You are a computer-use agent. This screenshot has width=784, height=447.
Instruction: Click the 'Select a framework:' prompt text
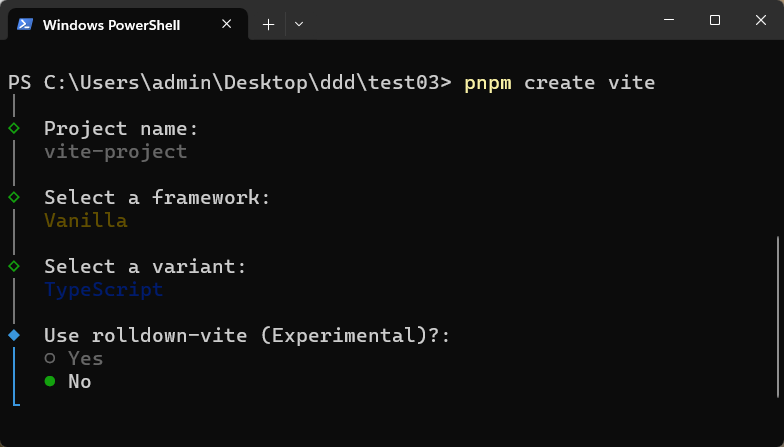click(x=157, y=198)
